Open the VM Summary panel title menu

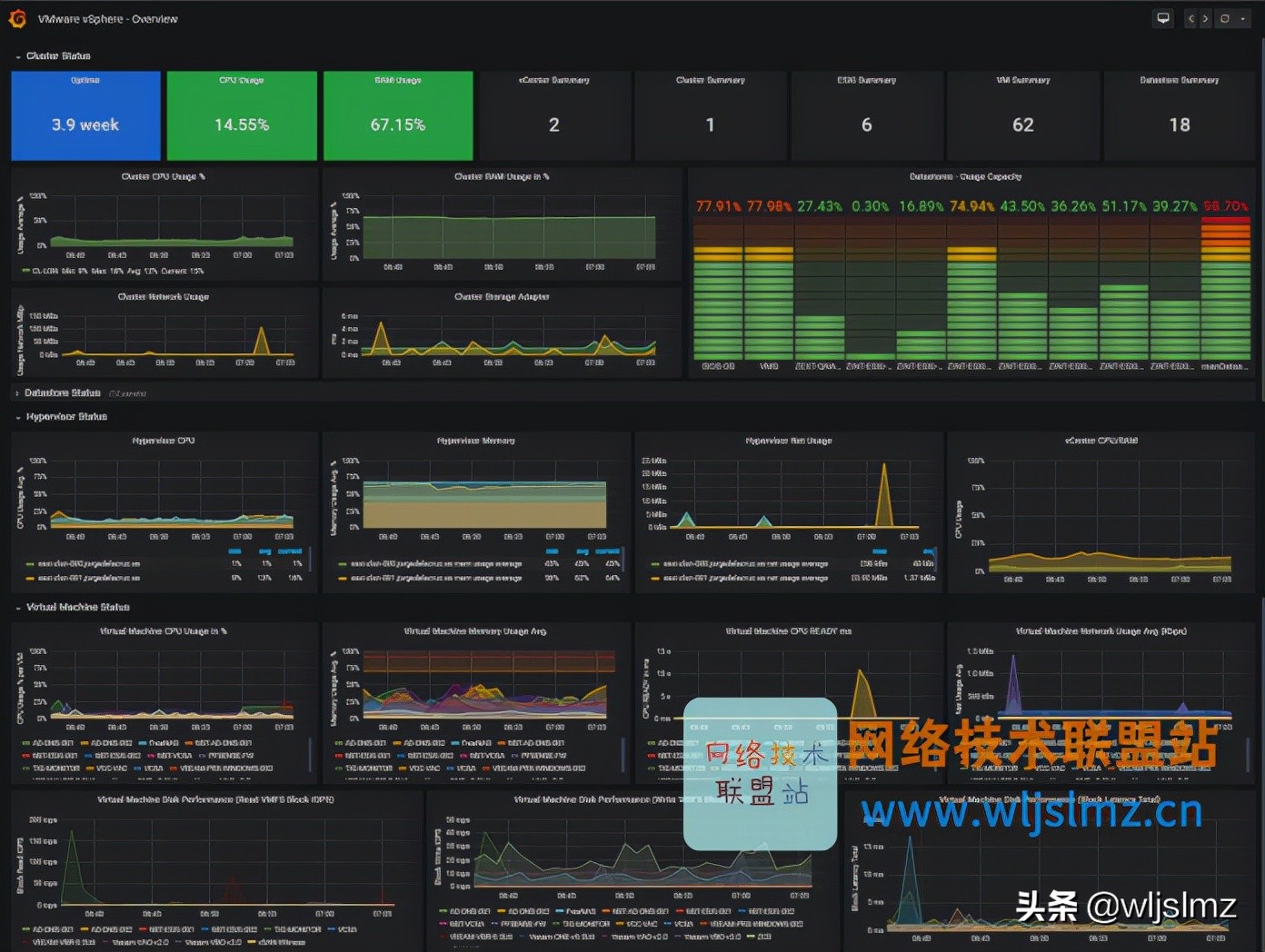tap(1023, 80)
